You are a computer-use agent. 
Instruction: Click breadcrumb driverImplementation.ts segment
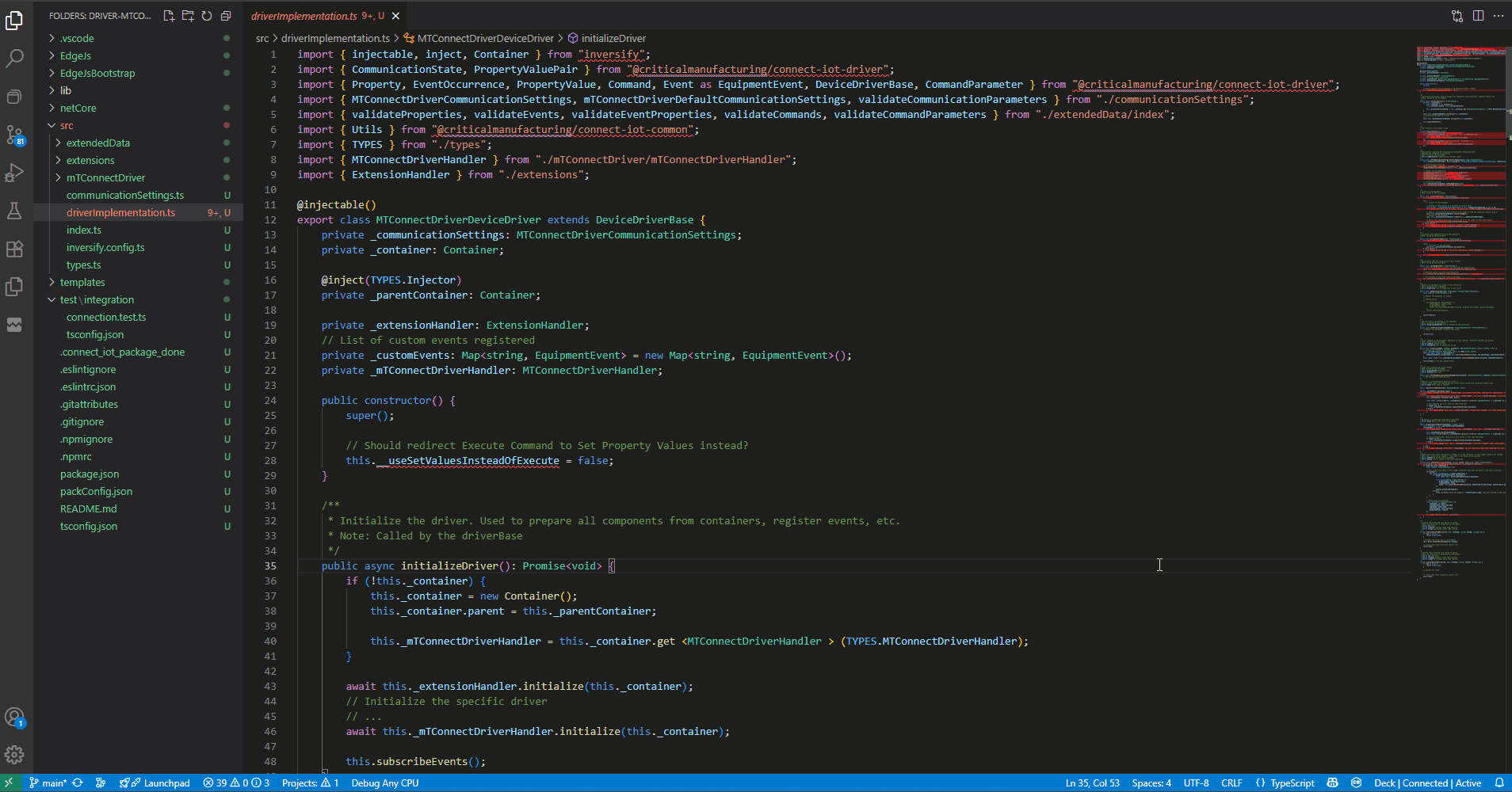pyautogui.click(x=335, y=38)
